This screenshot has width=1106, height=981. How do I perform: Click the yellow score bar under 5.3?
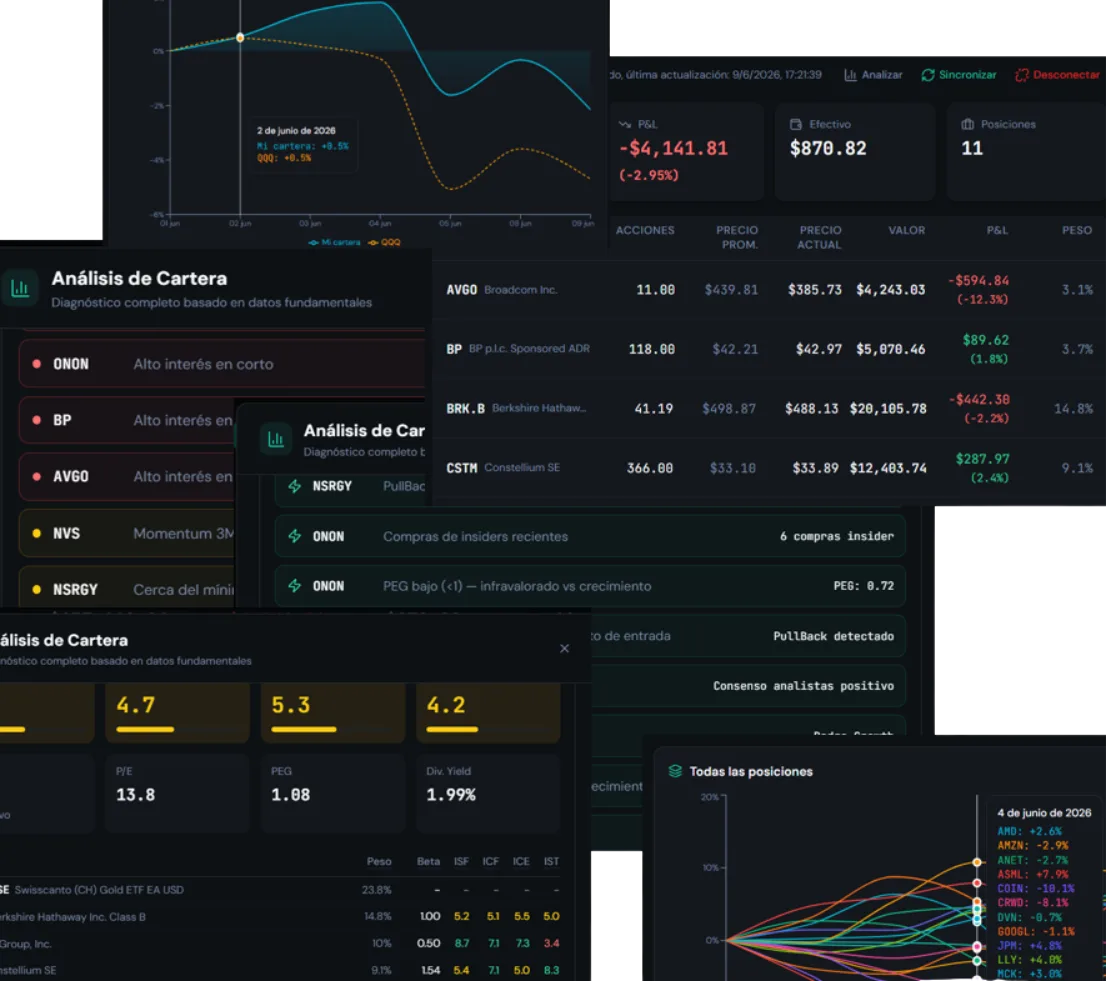[x=304, y=729]
